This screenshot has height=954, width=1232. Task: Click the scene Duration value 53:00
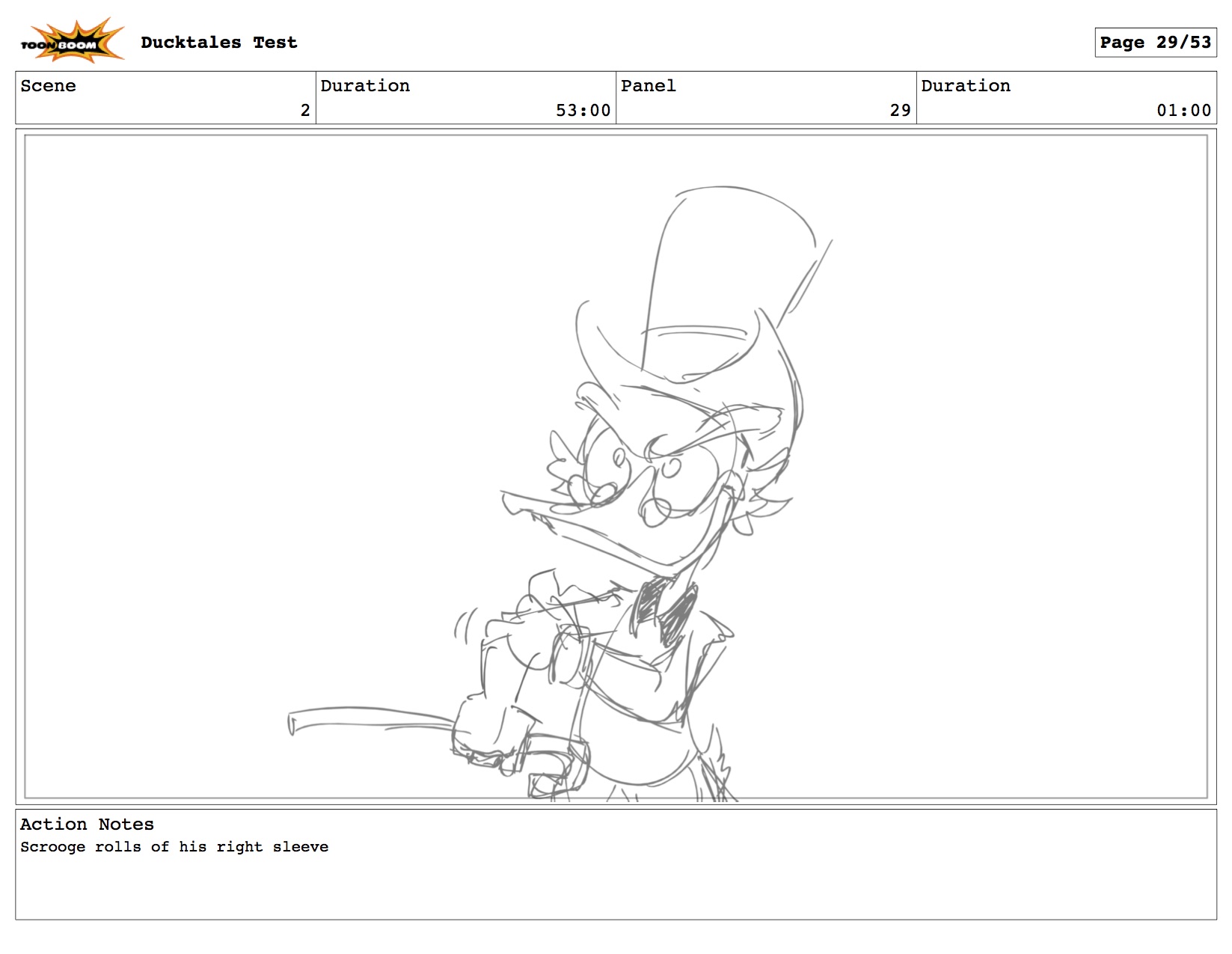(x=583, y=111)
